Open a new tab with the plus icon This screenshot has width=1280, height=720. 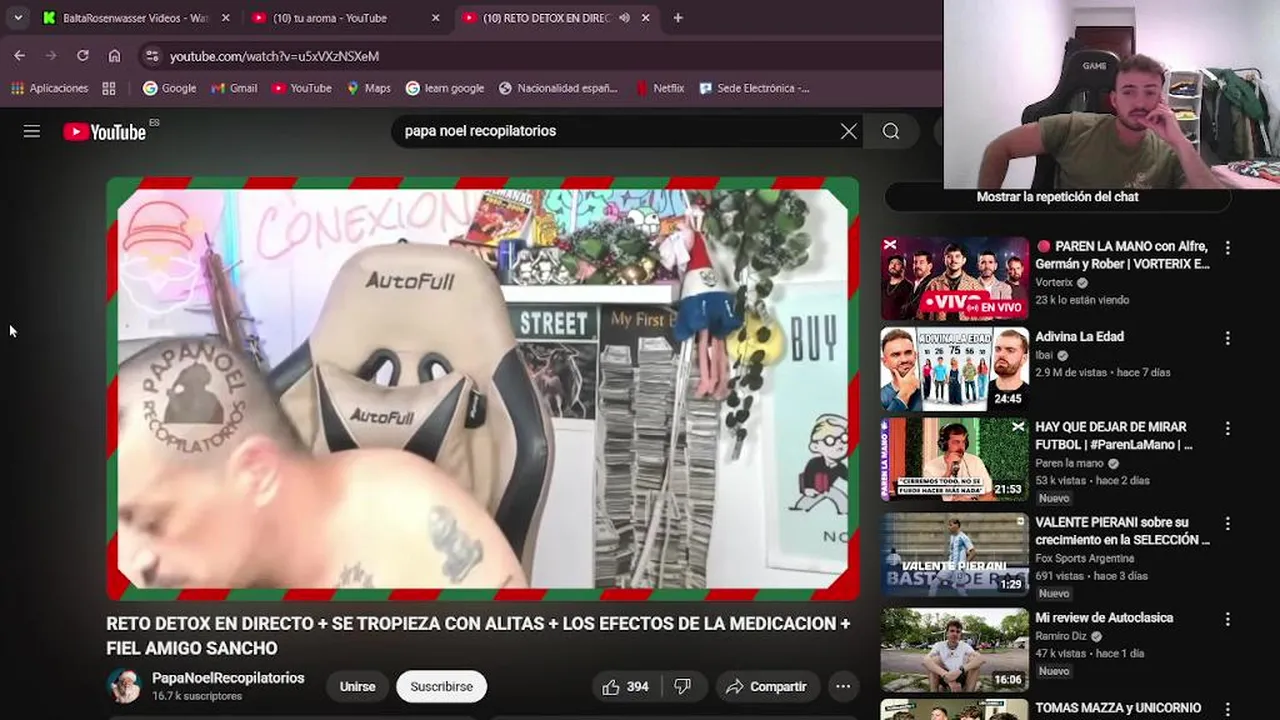pos(678,18)
